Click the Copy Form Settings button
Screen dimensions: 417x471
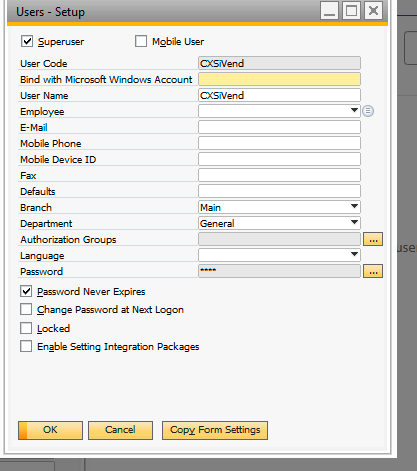(x=215, y=430)
